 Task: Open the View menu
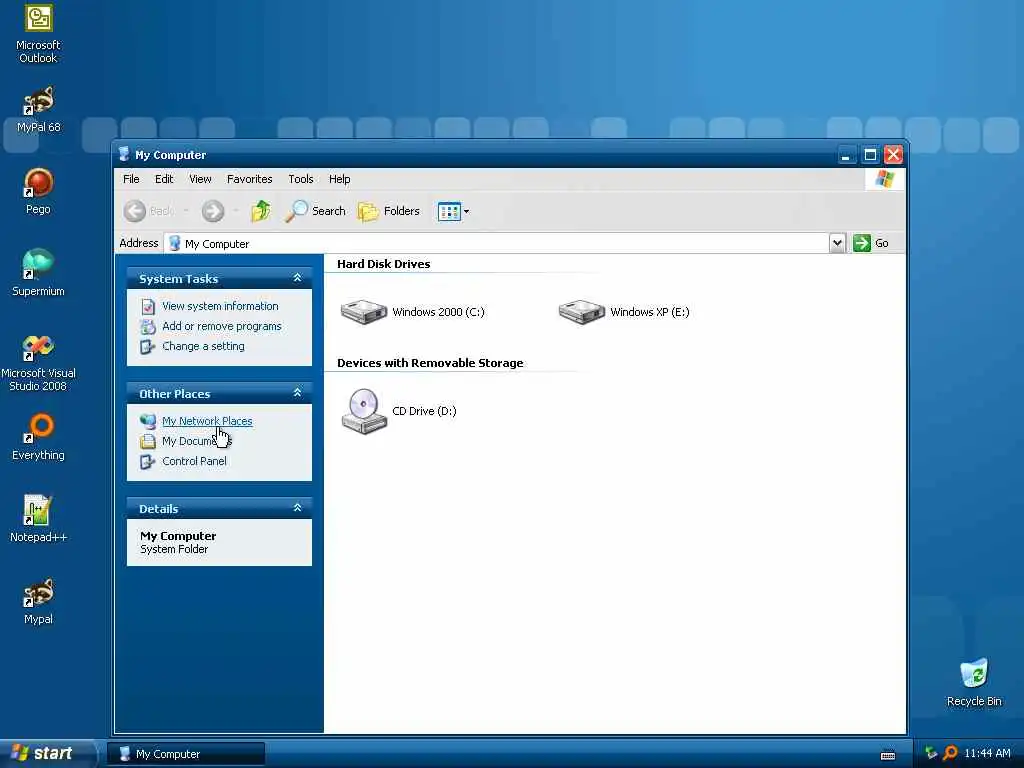pos(200,179)
